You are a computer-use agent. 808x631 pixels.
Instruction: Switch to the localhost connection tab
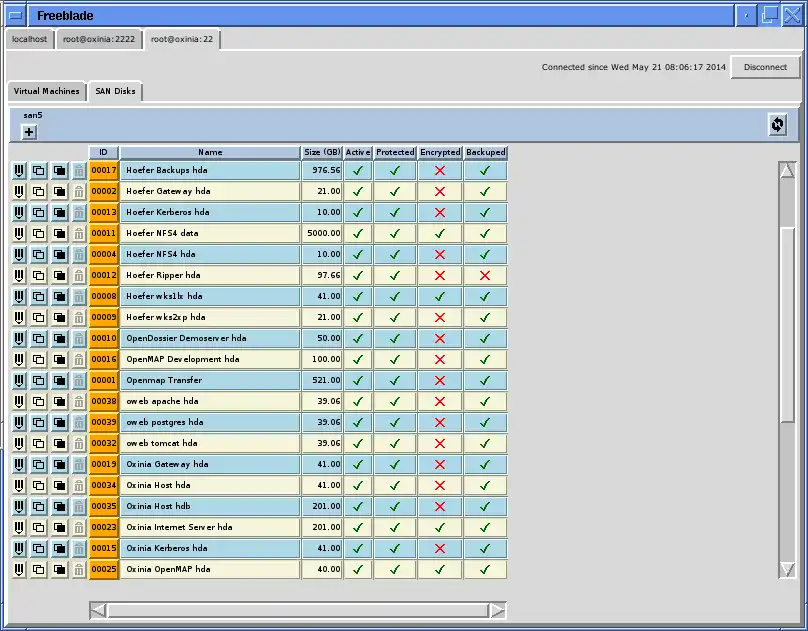click(29, 39)
